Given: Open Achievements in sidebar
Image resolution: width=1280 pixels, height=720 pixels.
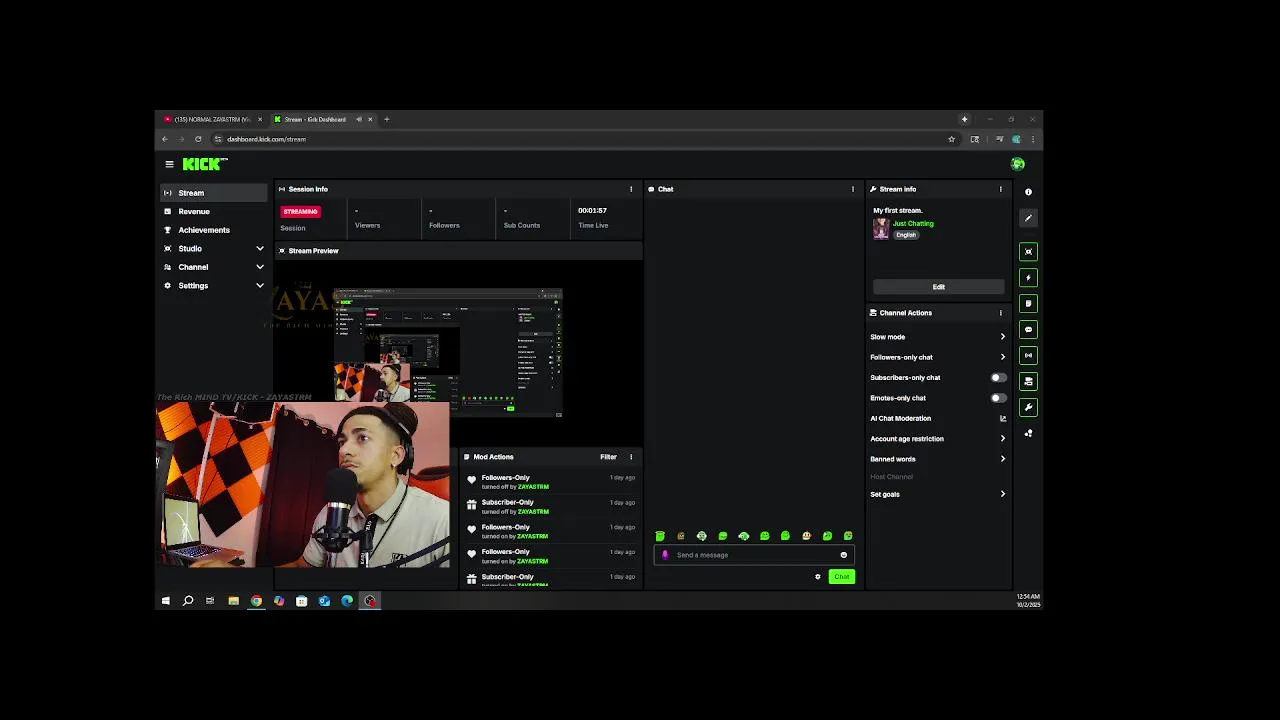Looking at the screenshot, I should click(214, 230).
